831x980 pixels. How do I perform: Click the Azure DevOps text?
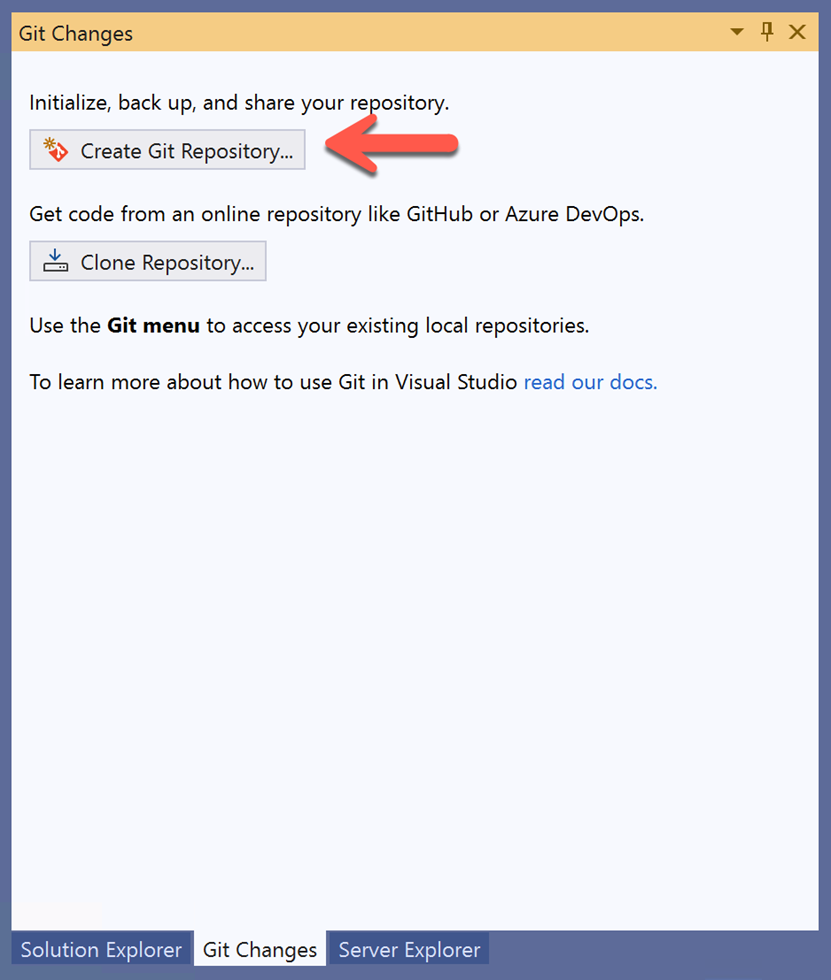[574, 214]
